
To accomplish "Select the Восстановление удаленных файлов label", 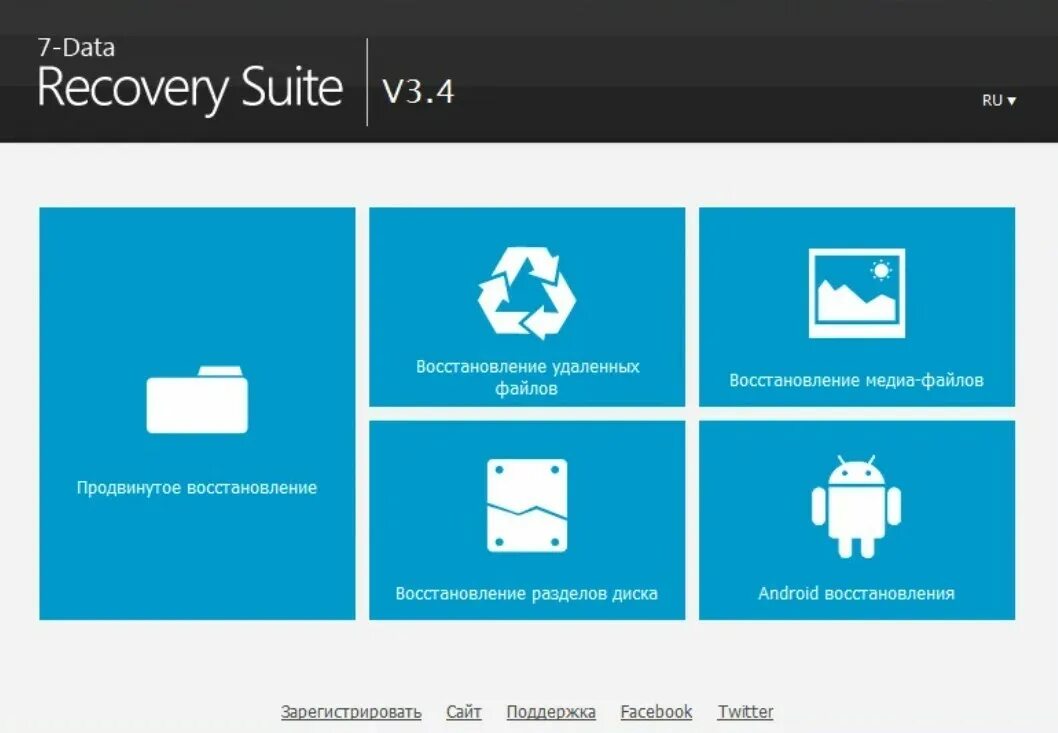I will (527, 377).
